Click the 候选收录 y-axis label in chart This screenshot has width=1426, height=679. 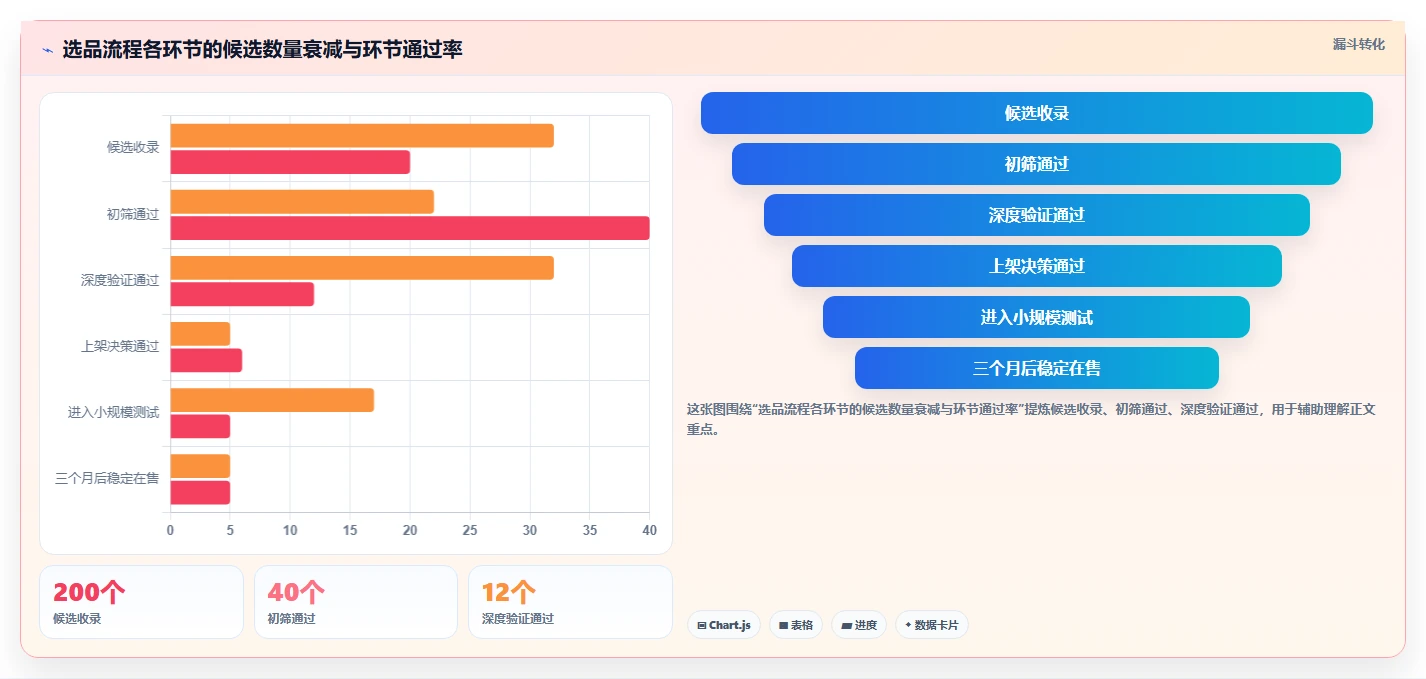tap(133, 147)
